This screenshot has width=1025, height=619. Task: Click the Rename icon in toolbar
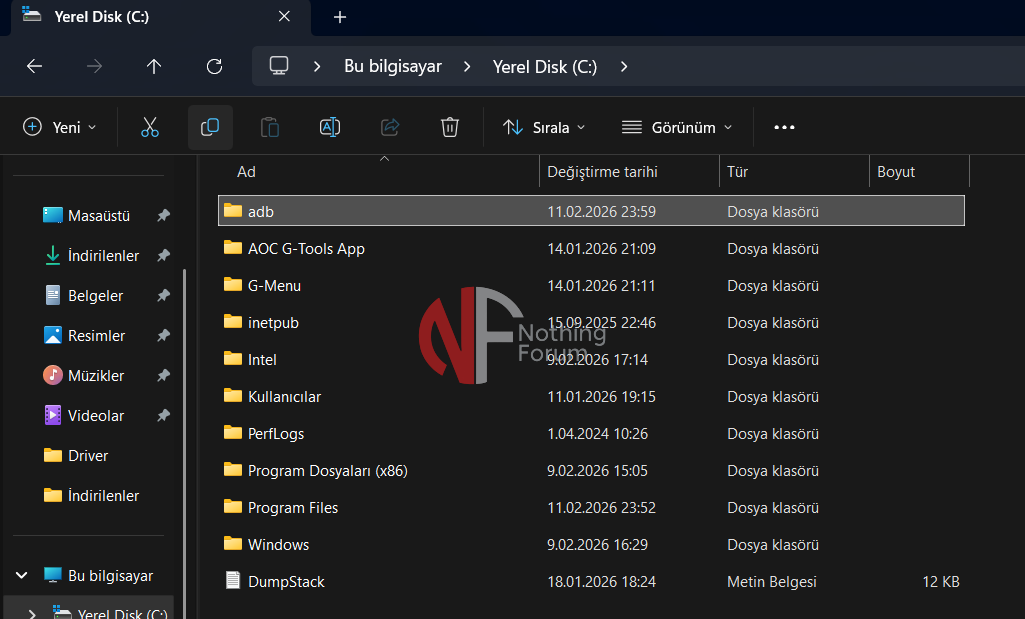[330, 127]
